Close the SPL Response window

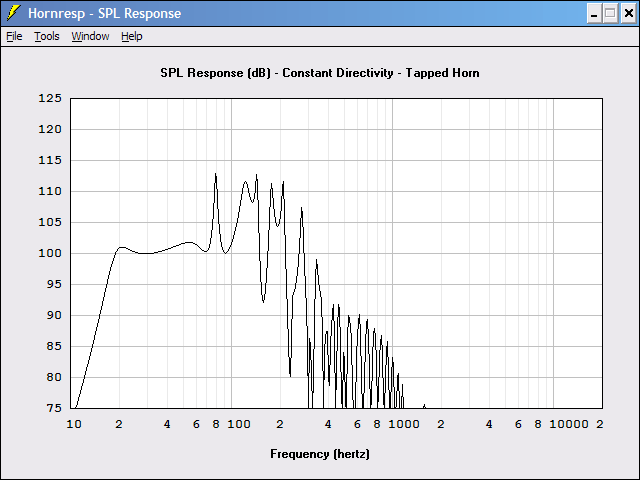[x=628, y=13]
